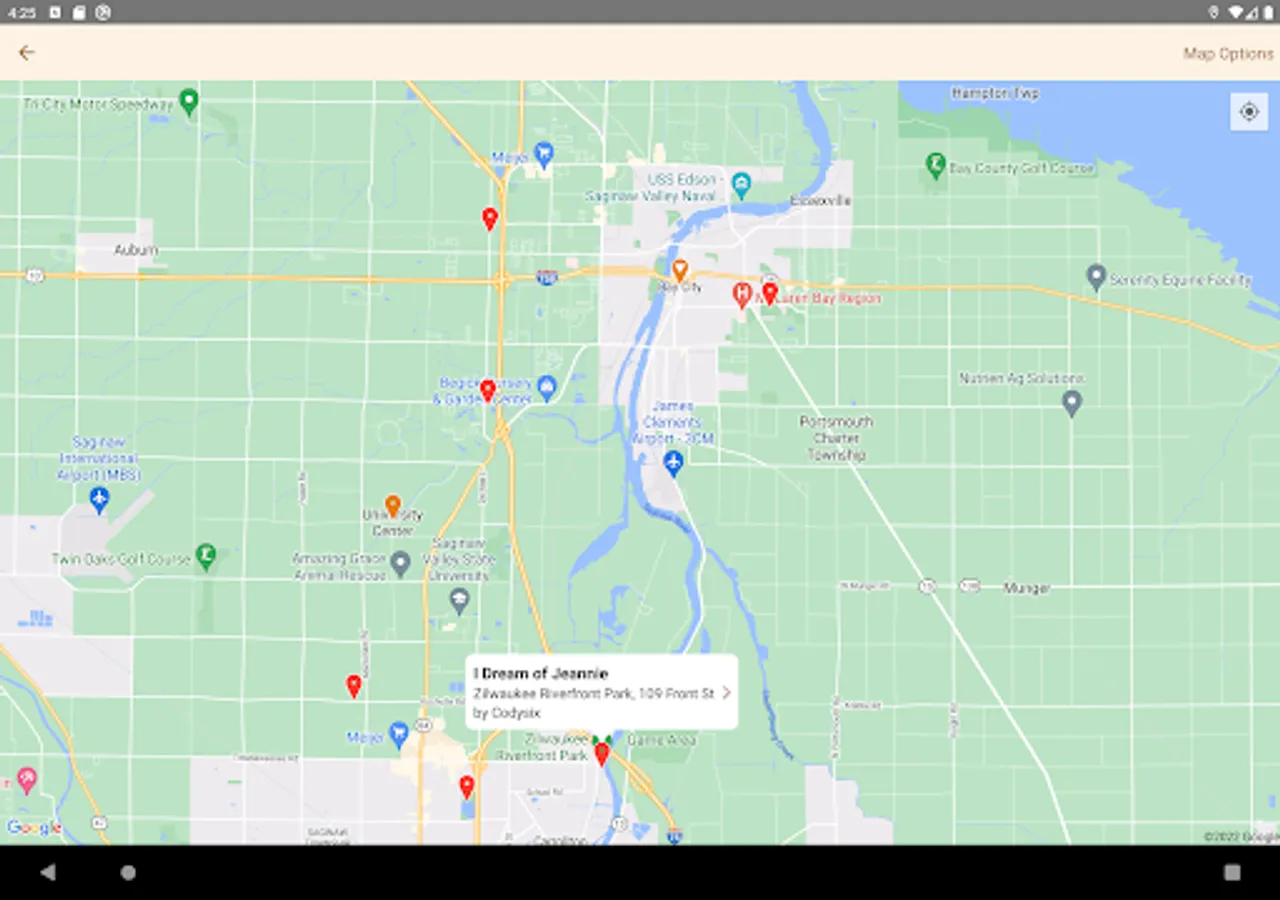Screen dimensions: 1280x900
Task: Select the orange University Center marker
Action: coord(393,506)
